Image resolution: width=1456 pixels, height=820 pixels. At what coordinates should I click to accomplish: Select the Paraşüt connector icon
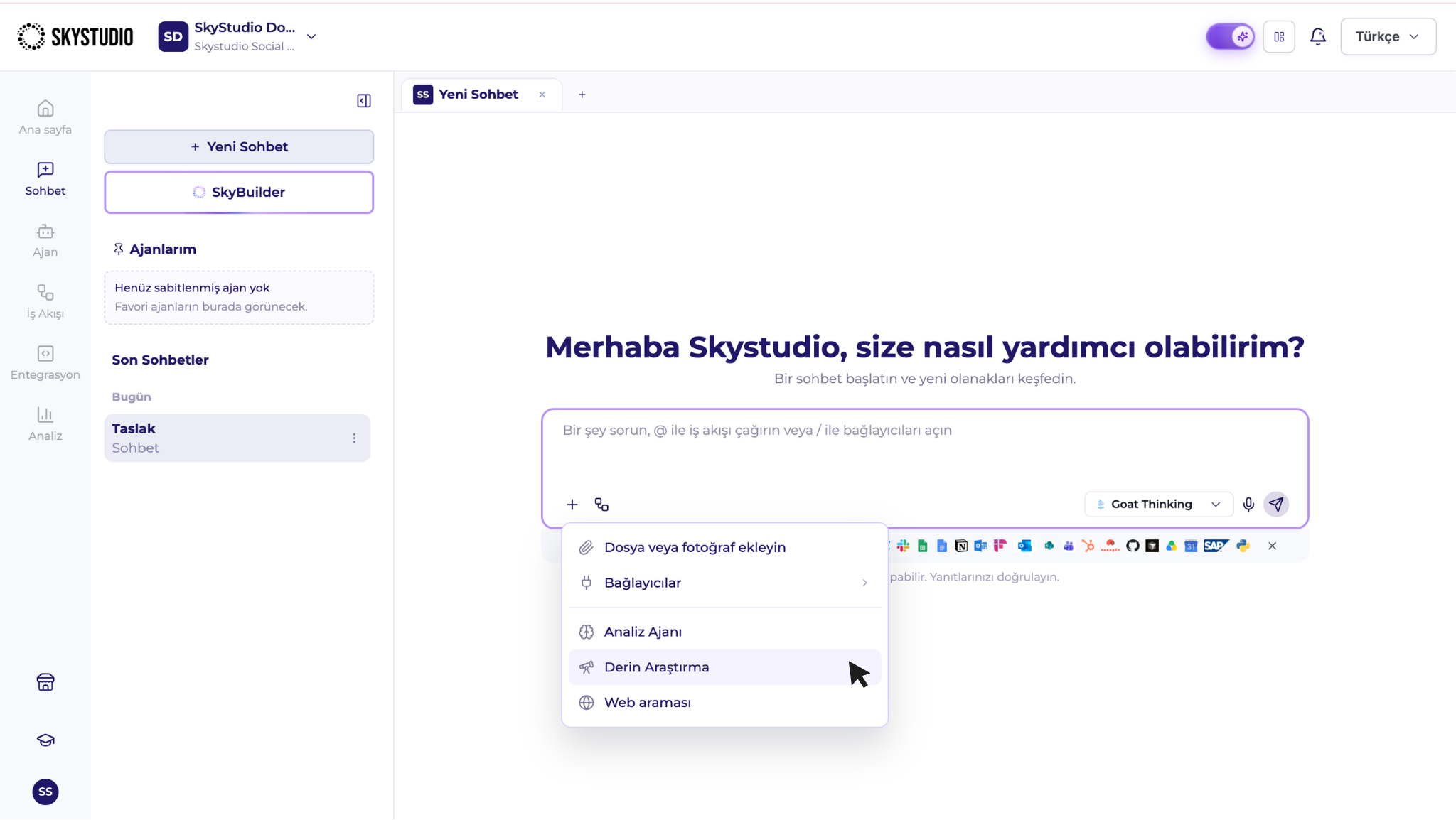(x=1110, y=546)
